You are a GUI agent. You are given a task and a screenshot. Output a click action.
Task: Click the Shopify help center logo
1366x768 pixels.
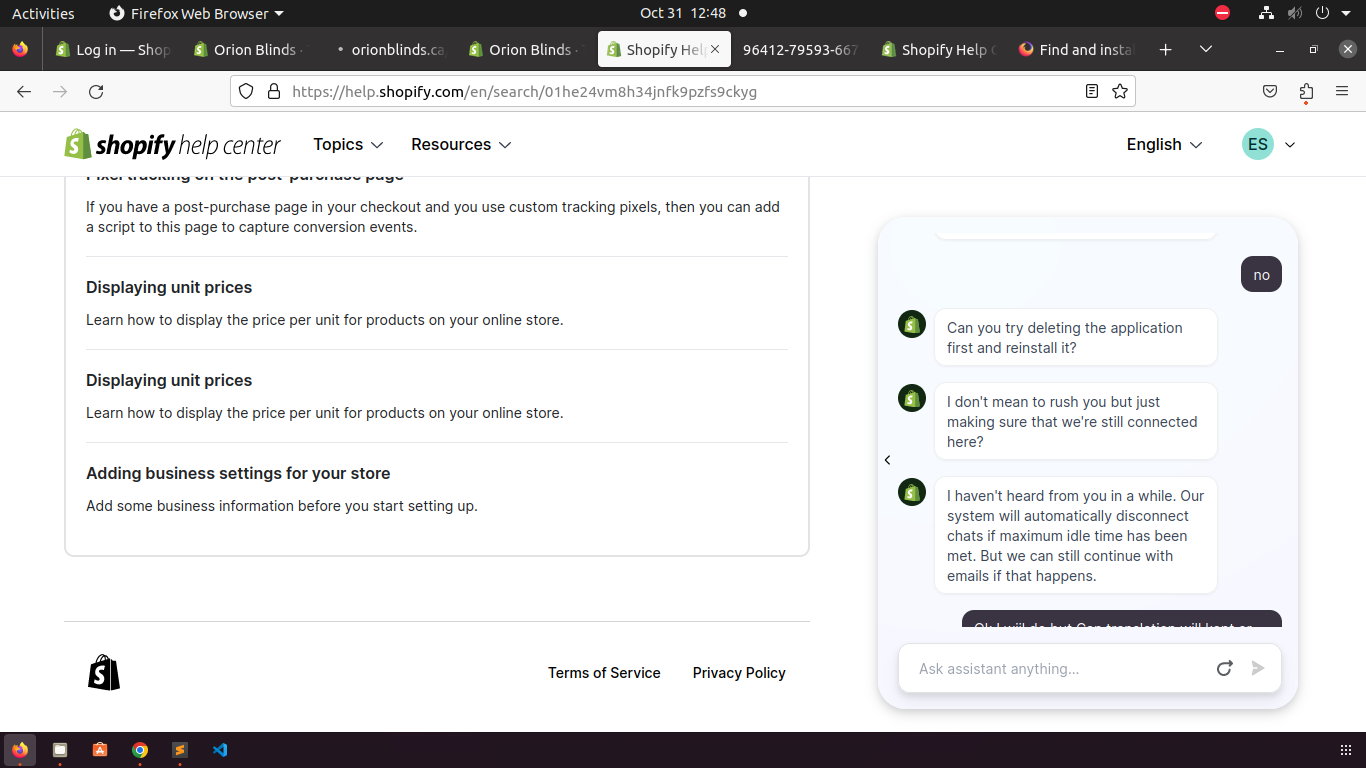click(x=173, y=145)
